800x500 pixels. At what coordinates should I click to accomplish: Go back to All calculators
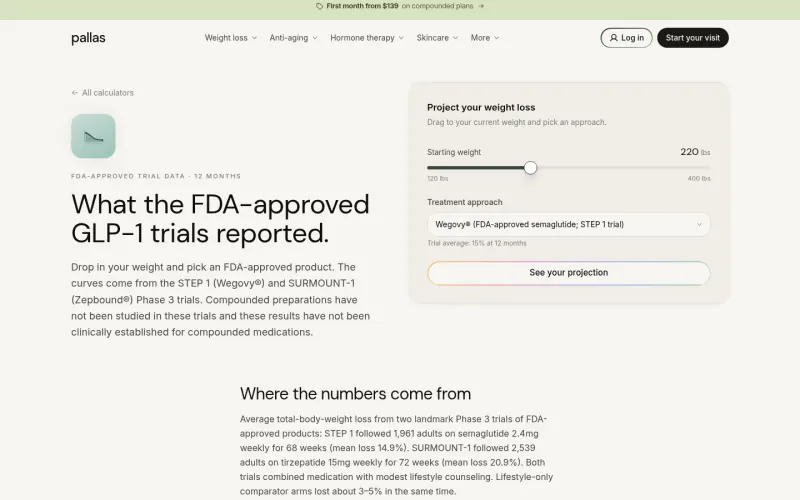(103, 93)
